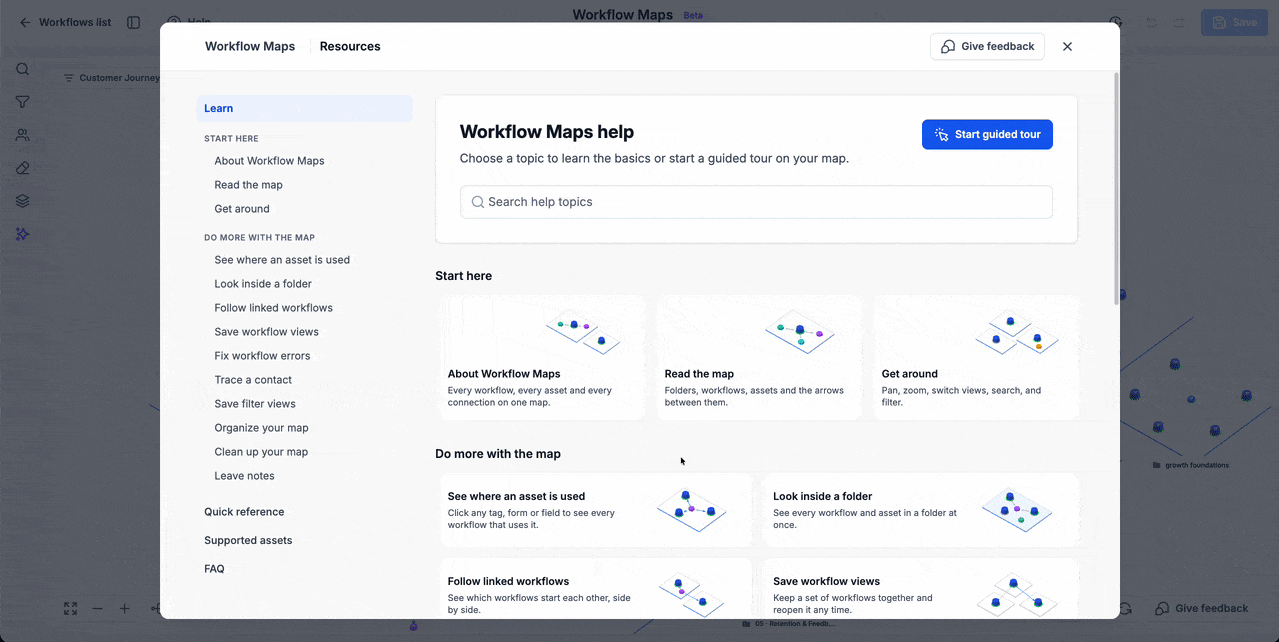This screenshot has height=642, width=1279.
Task: Zoom out with the minus icon
Action: pos(97,608)
